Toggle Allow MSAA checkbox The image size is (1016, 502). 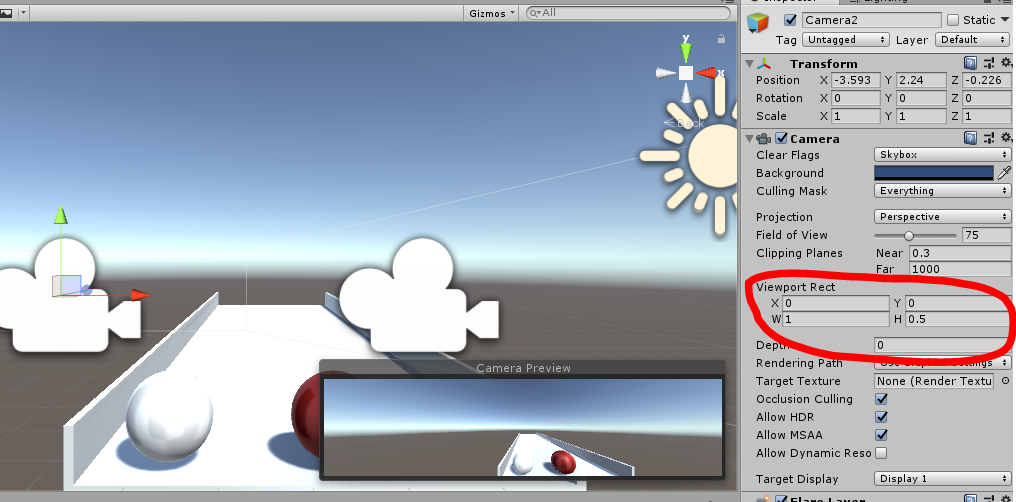coord(881,435)
